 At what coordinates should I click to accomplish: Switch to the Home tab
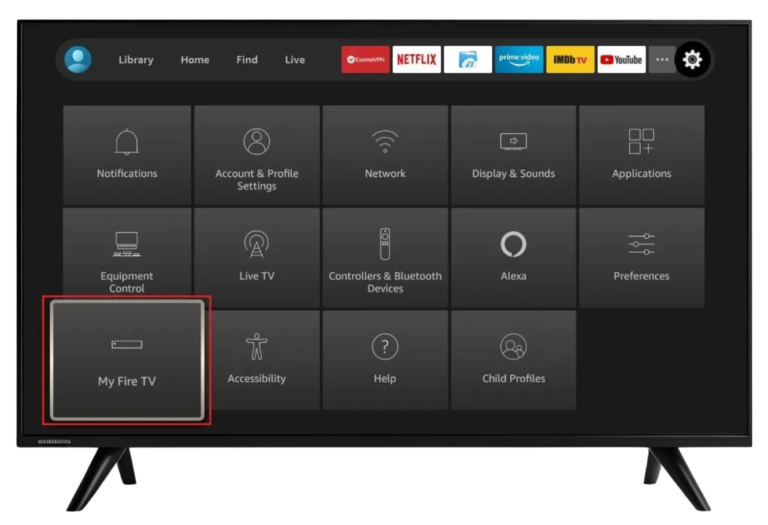[195, 60]
